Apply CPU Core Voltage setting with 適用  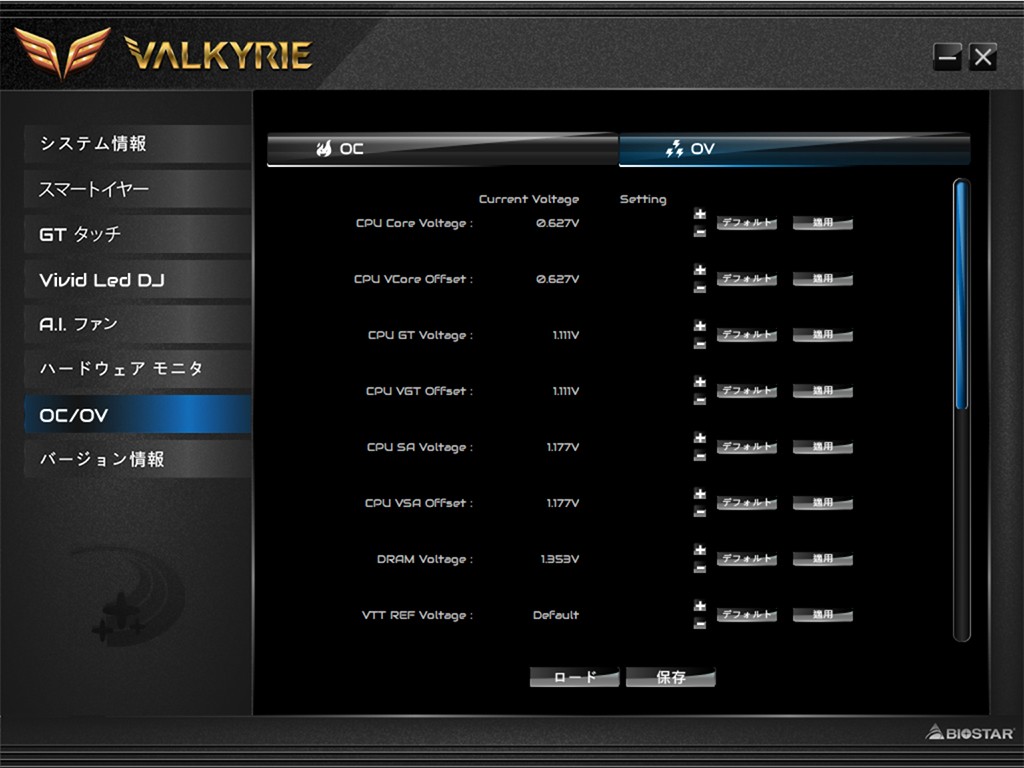[x=823, y=223]
